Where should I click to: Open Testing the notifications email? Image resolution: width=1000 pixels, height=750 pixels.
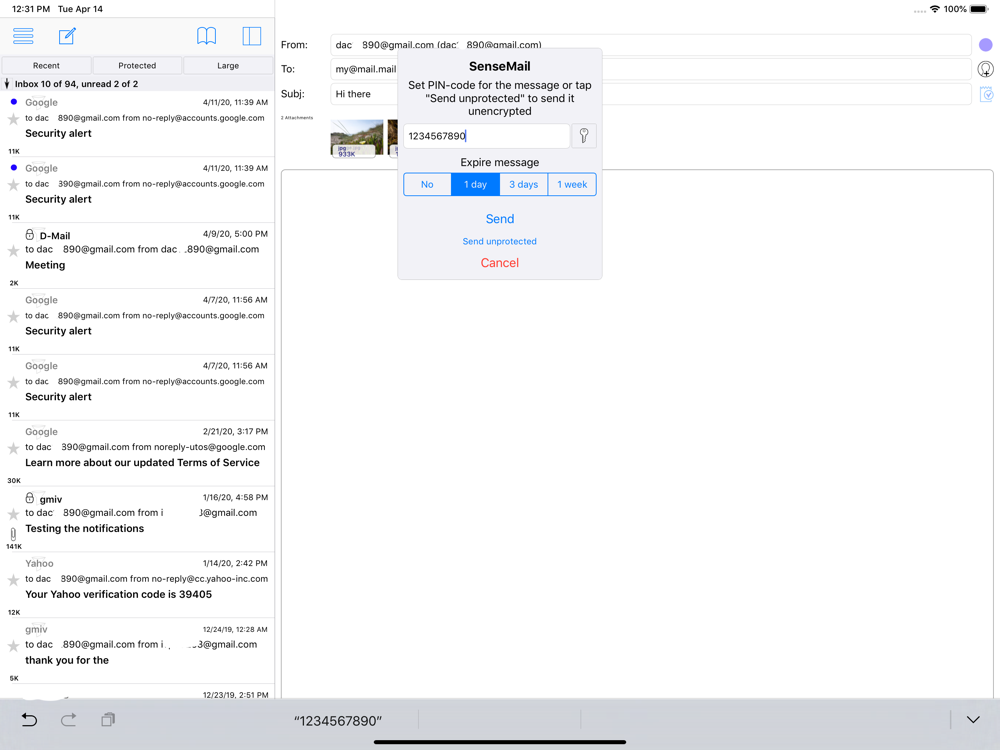point(137,519)
